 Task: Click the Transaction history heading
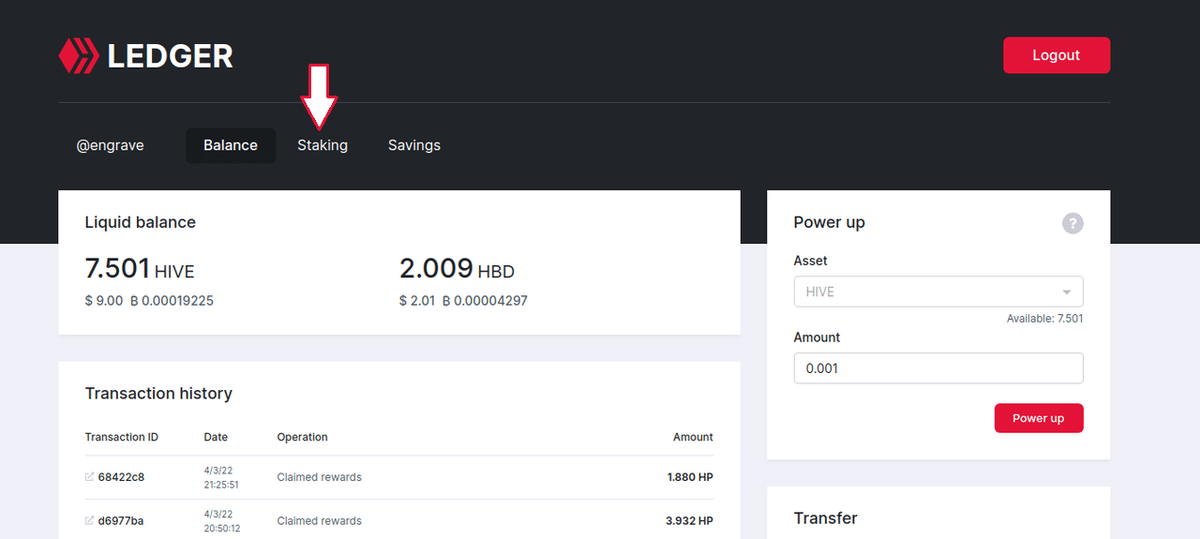point(158,394)
